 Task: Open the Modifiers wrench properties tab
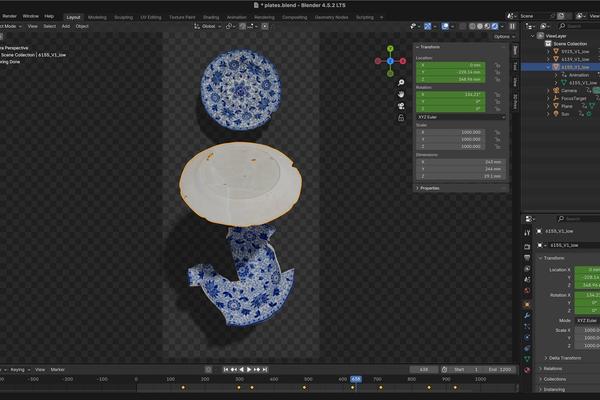pyautogui.click(x=527, y=315)
